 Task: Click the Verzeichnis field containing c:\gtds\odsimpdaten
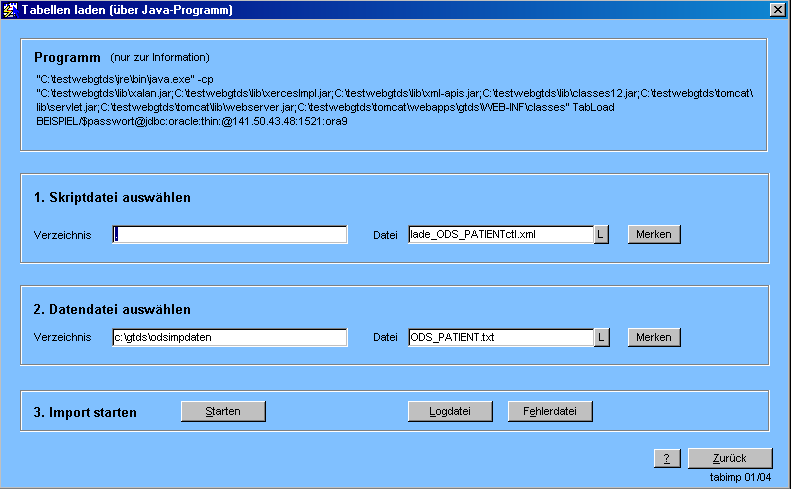tap(230, 337)
